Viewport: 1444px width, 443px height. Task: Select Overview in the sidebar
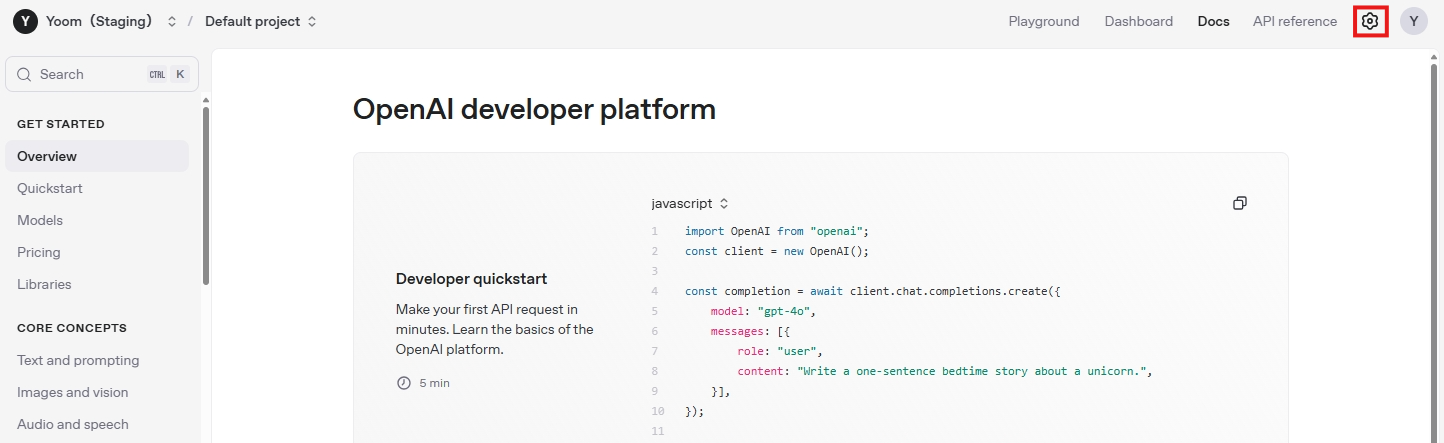pos(97,156)
